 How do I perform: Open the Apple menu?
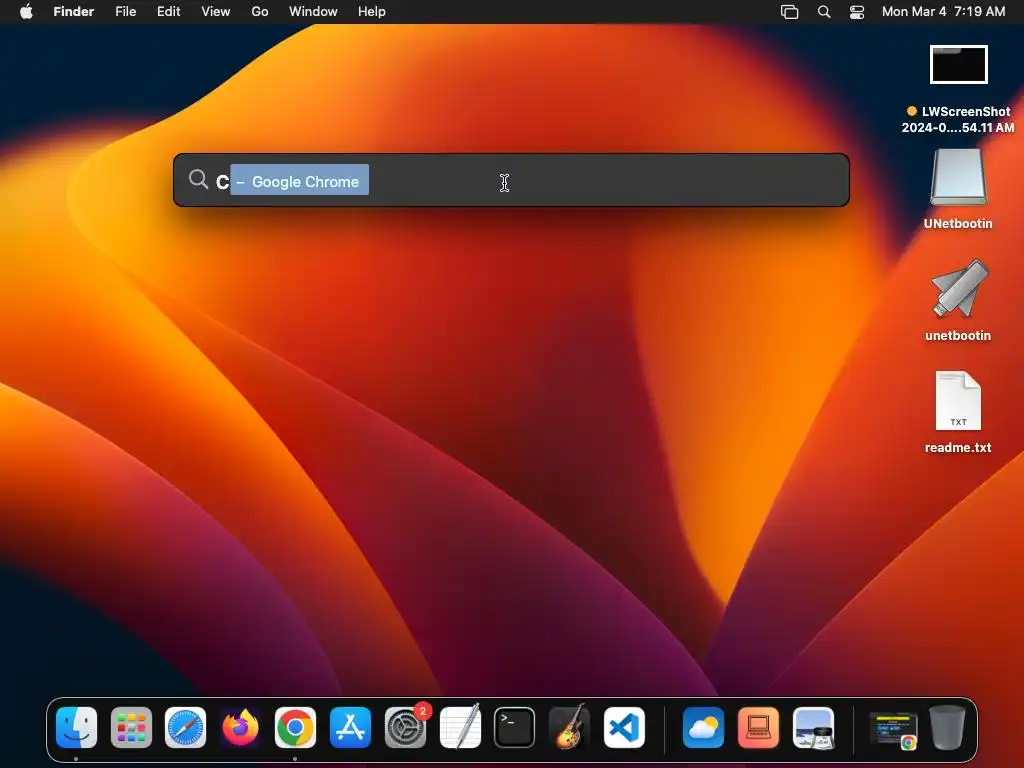(x=26, y=12)
